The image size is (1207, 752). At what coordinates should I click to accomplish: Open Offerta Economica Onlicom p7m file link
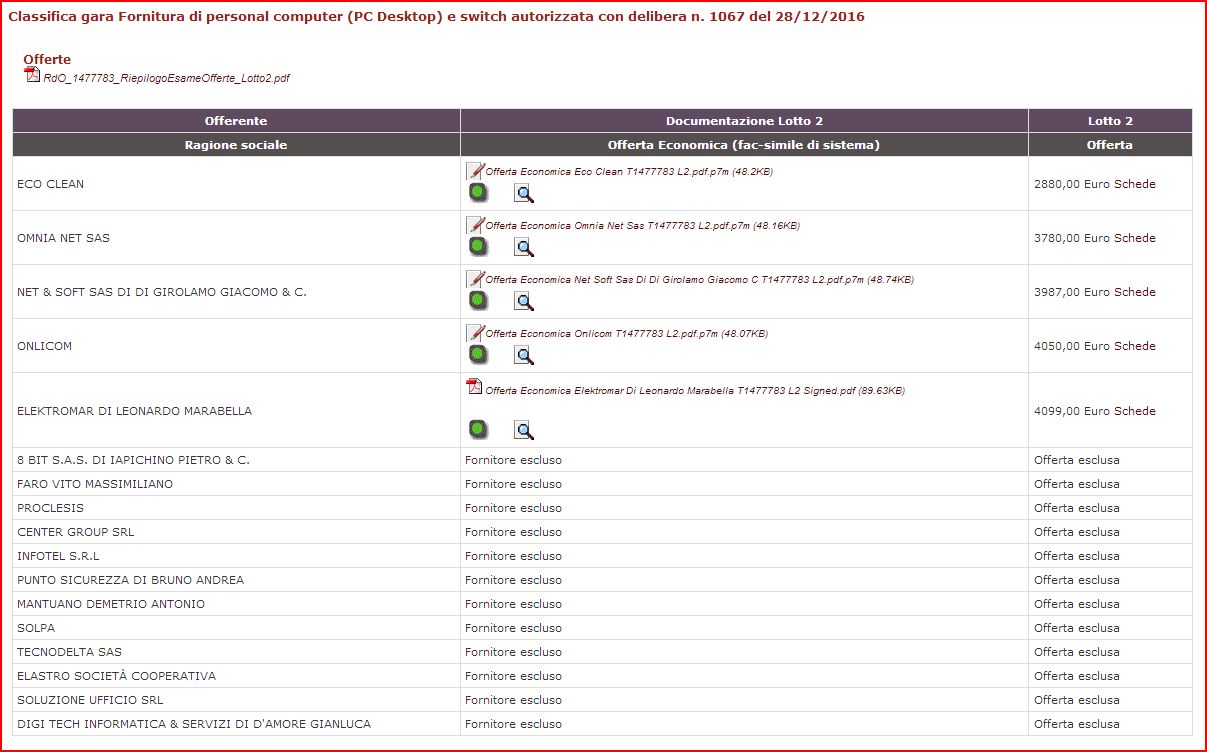627,334
